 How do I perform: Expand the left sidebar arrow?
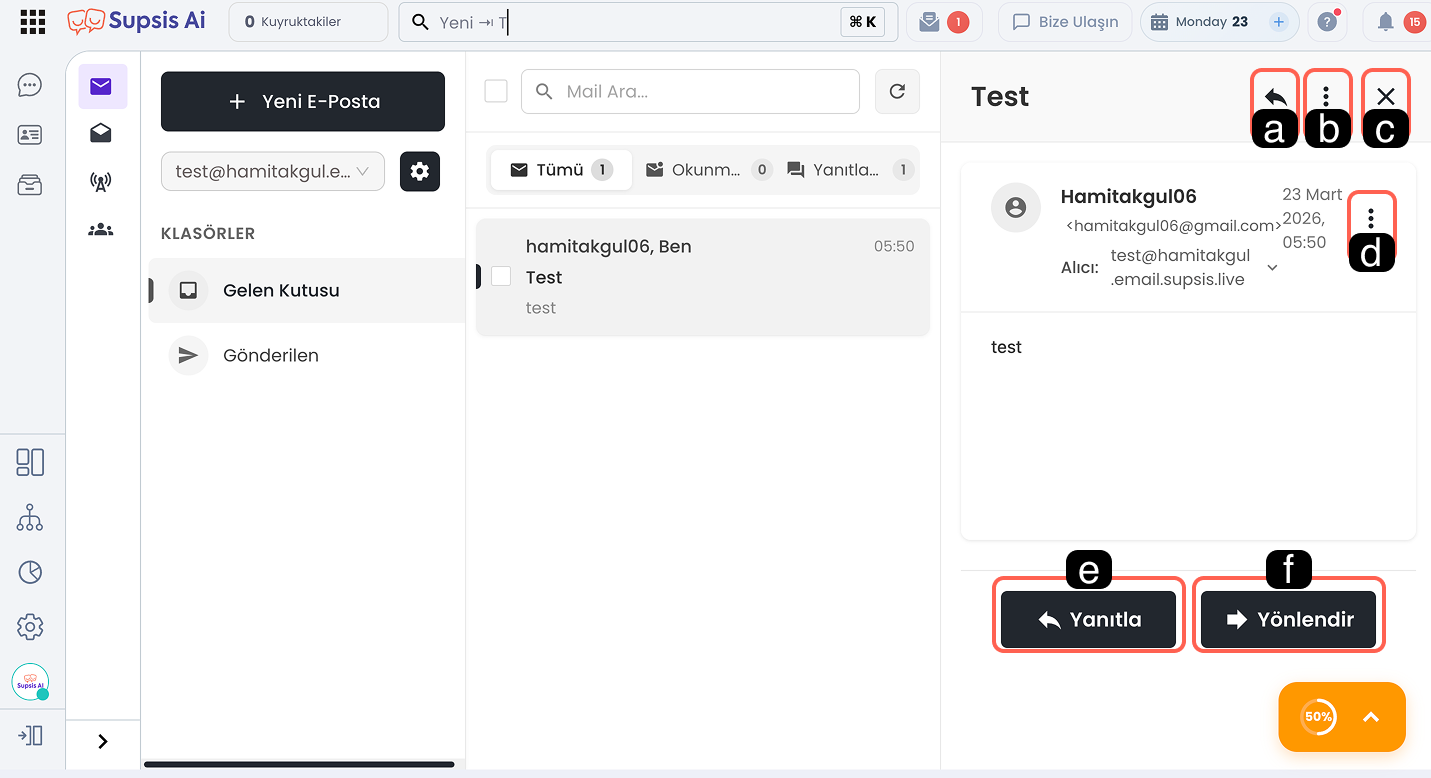pyautogui.click(x=102, y=741)
